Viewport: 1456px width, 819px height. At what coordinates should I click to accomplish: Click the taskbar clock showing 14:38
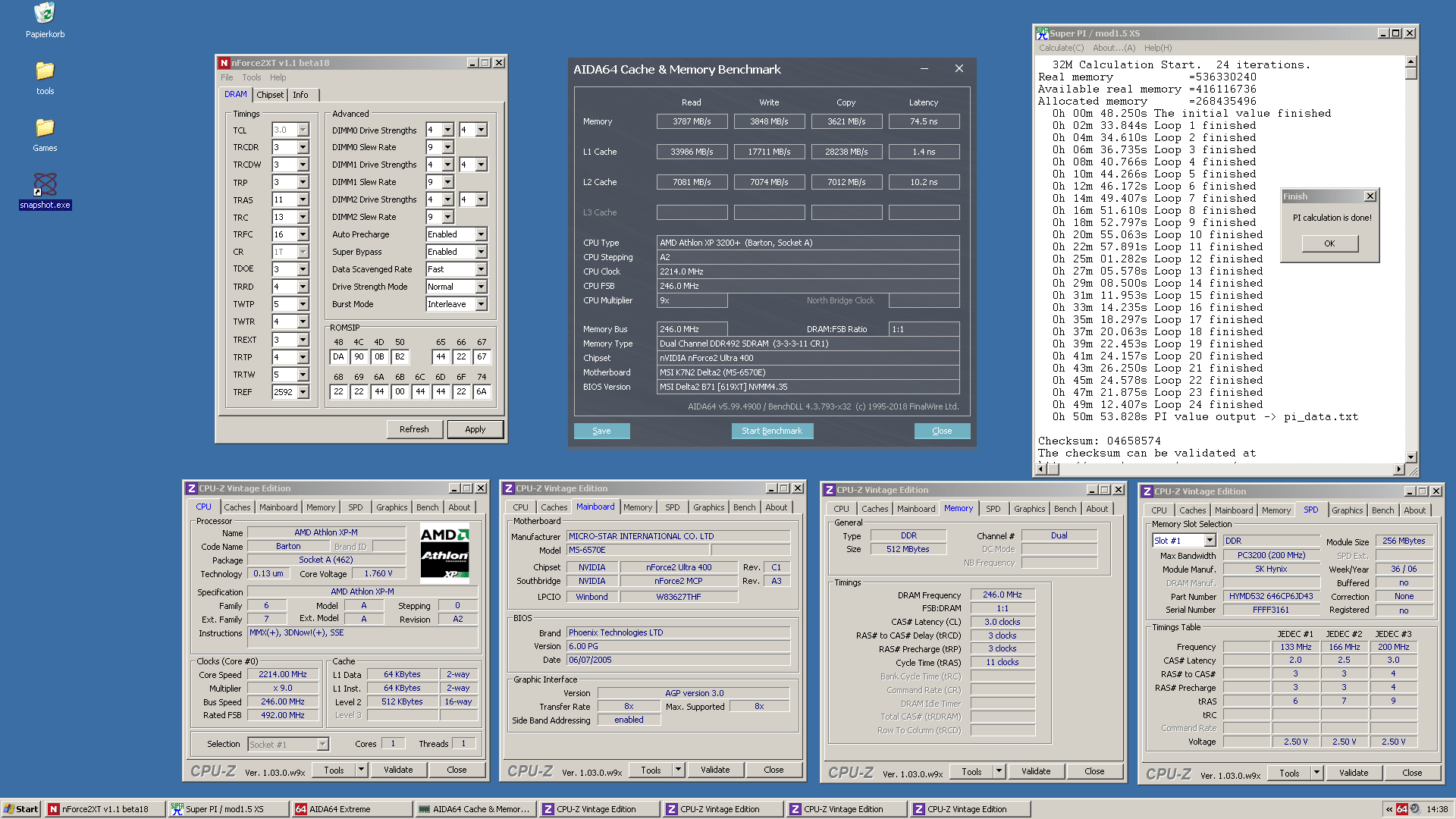pos(1437,809)
